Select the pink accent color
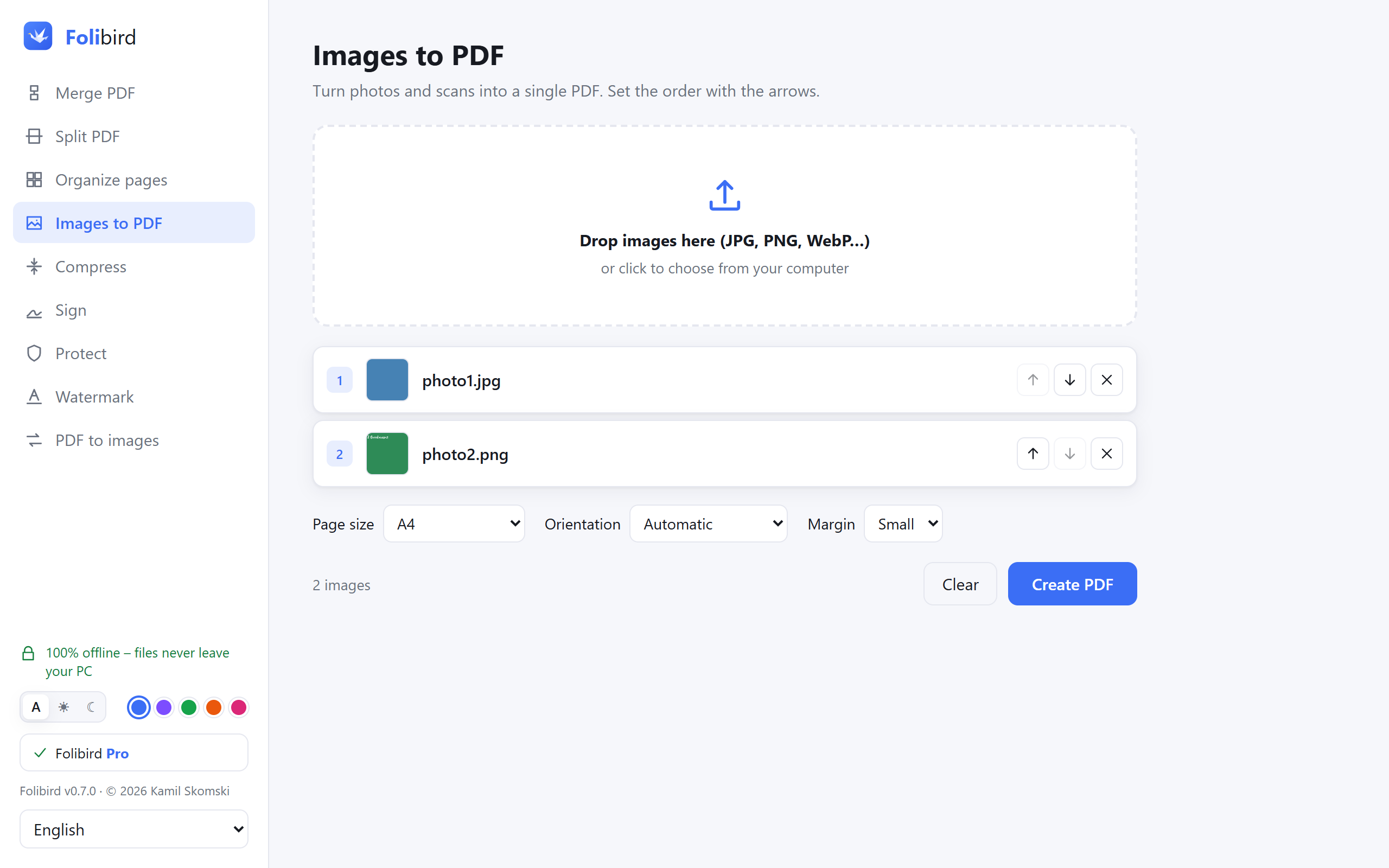 239,707
